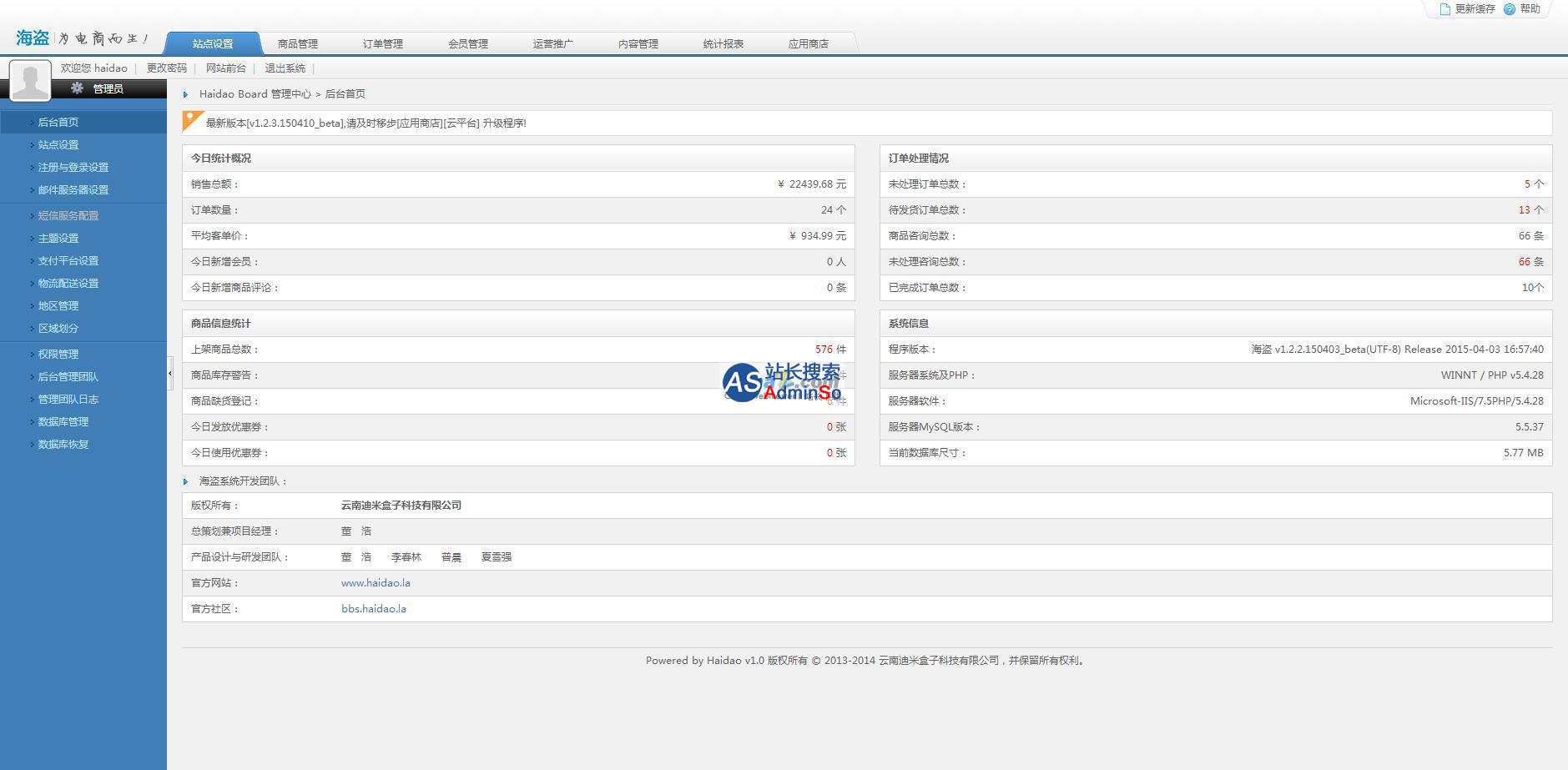Open 管理团队日志 in the sidebar
Viewport: 1568px width, 770px height.
tap(68, 400)
